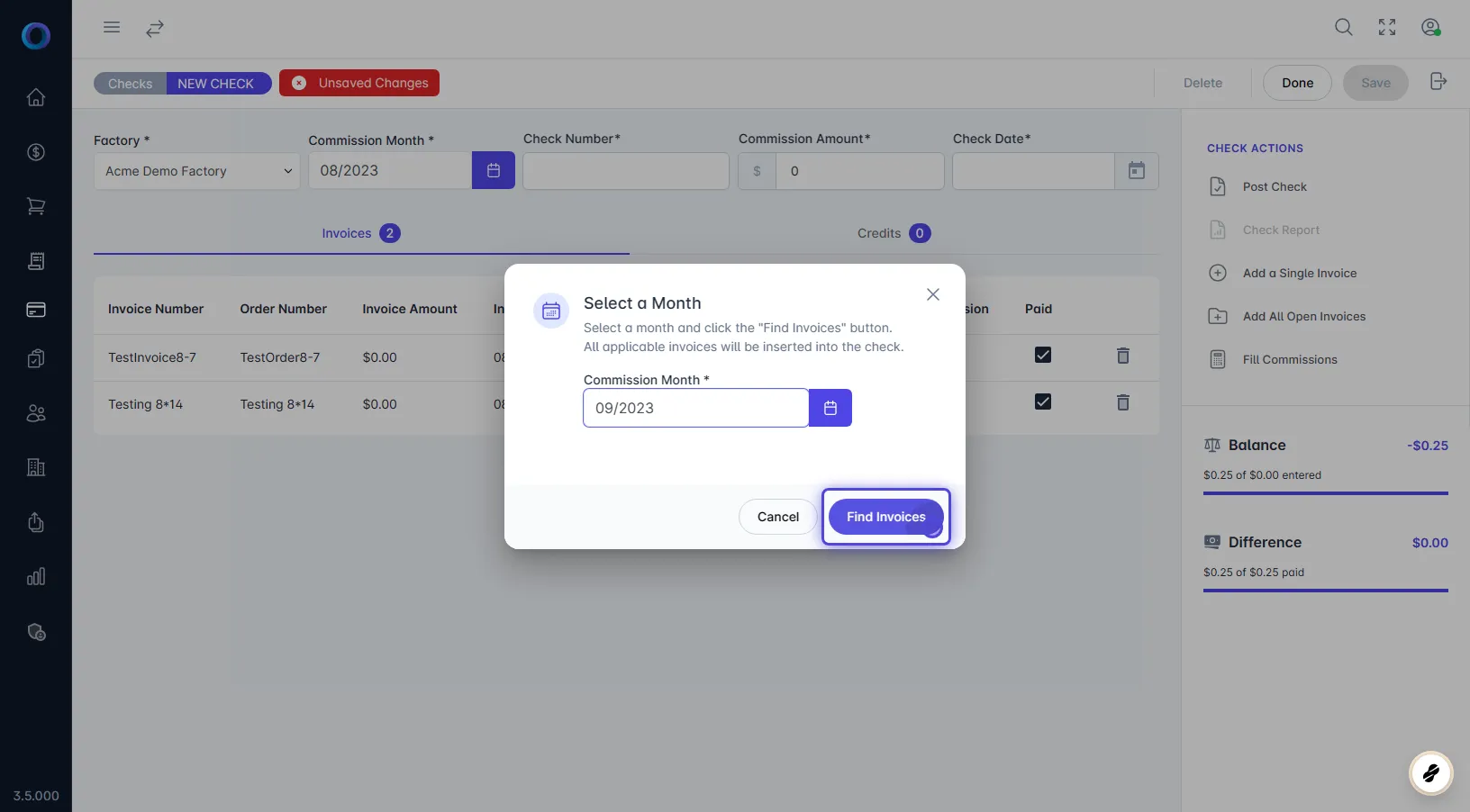Viewport: 1470px width, 812px height.
Task: Click the TestInvoice8-7 invoice number cell
Action: pyautogui.click(x=152, y=357)
